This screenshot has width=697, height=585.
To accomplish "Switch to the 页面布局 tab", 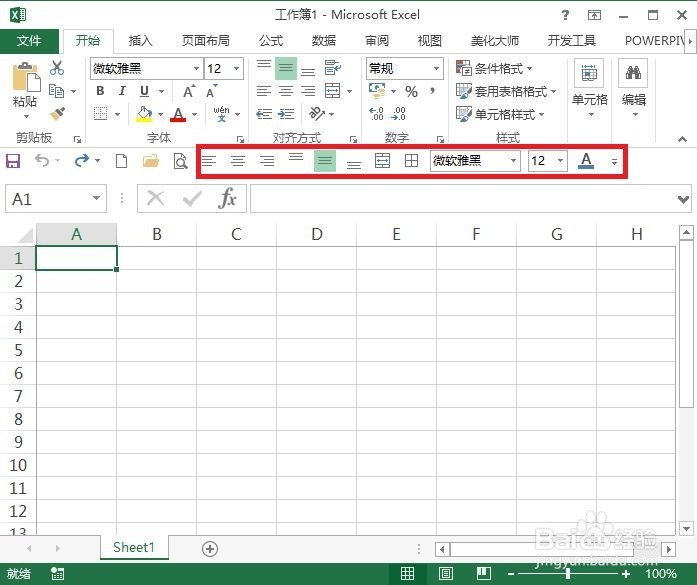I will click(x=206, y=41).
